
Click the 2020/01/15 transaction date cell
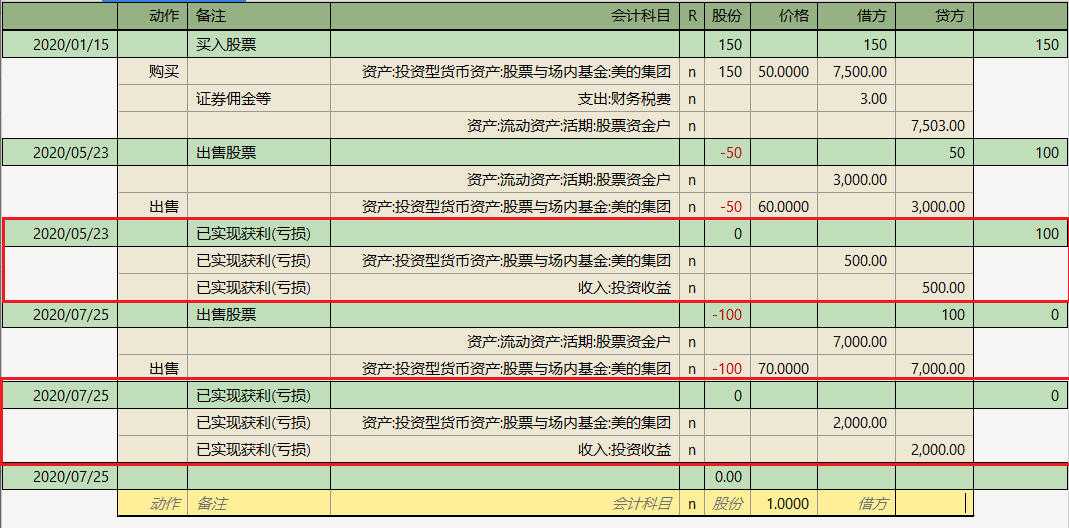(72, 45)
